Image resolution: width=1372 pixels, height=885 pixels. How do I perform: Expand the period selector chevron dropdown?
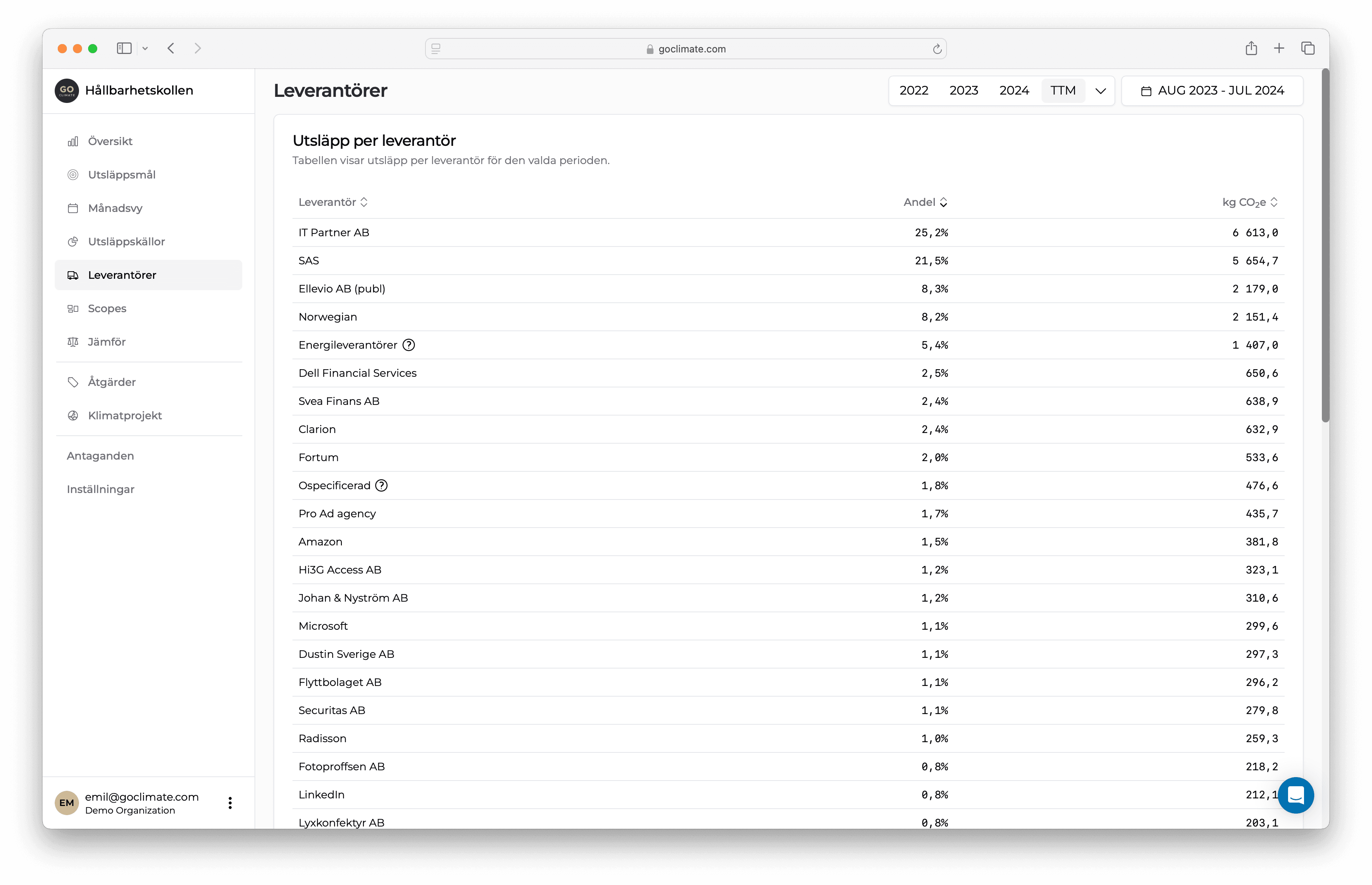pos(1100,91)
